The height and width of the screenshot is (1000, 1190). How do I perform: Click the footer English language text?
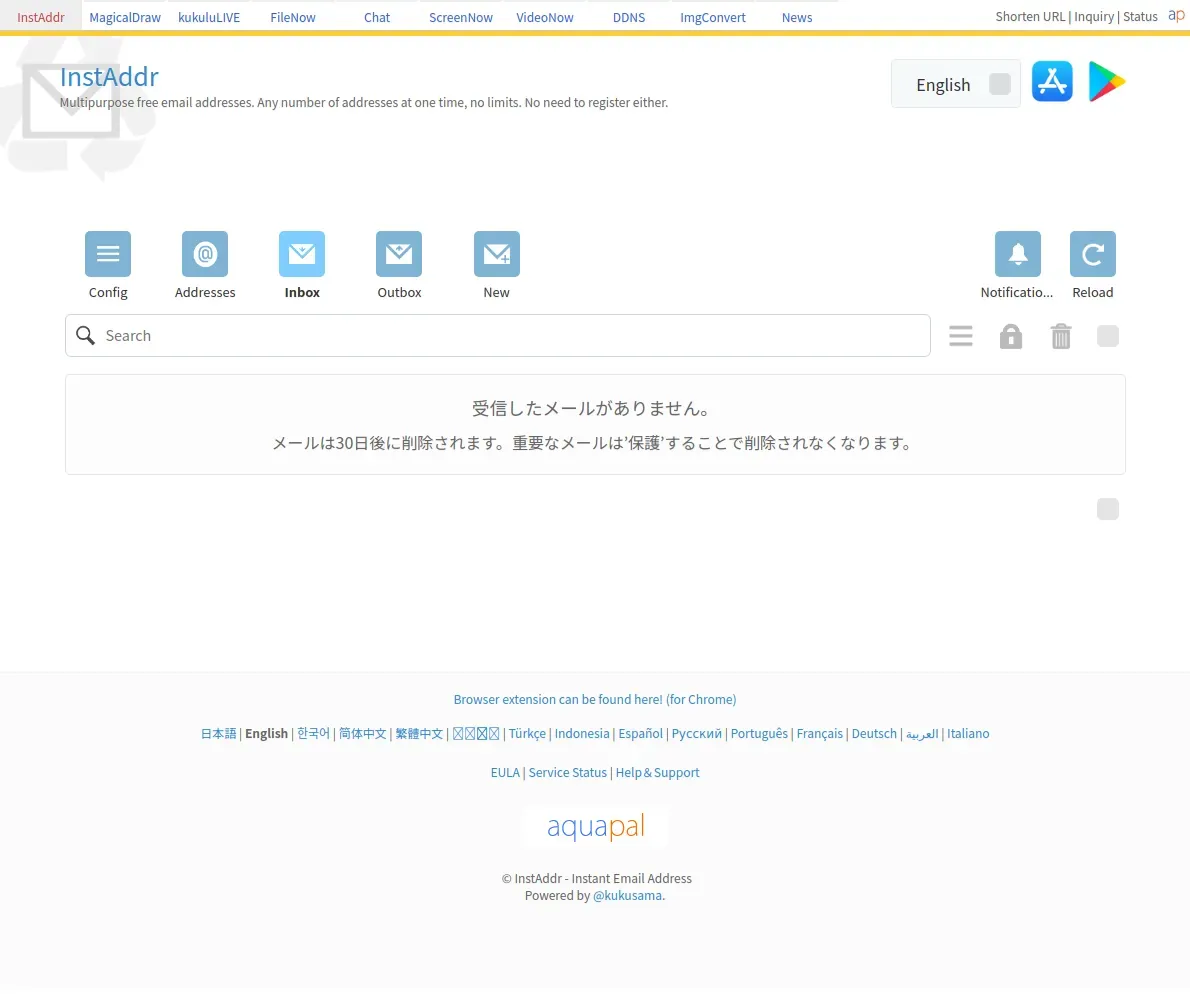(266, 734)
